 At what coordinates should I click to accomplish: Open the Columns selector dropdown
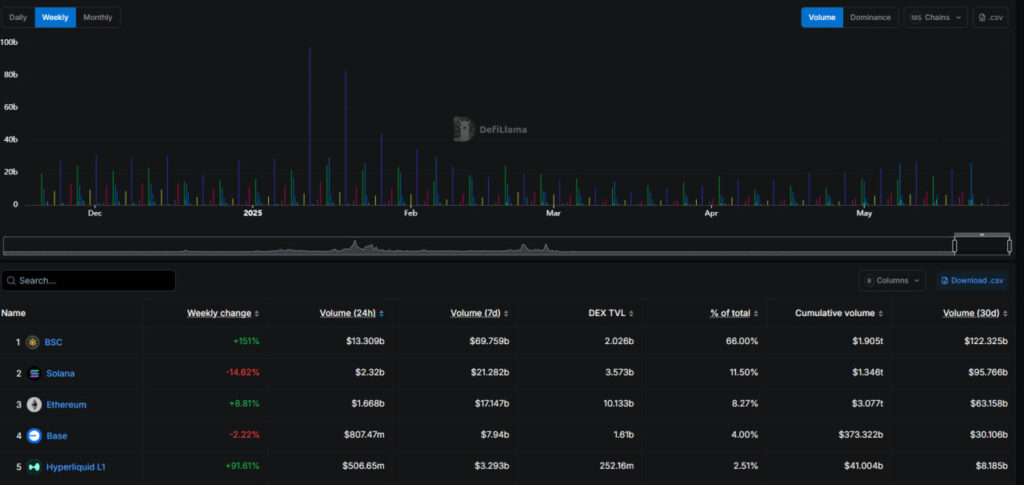(892, 281)
